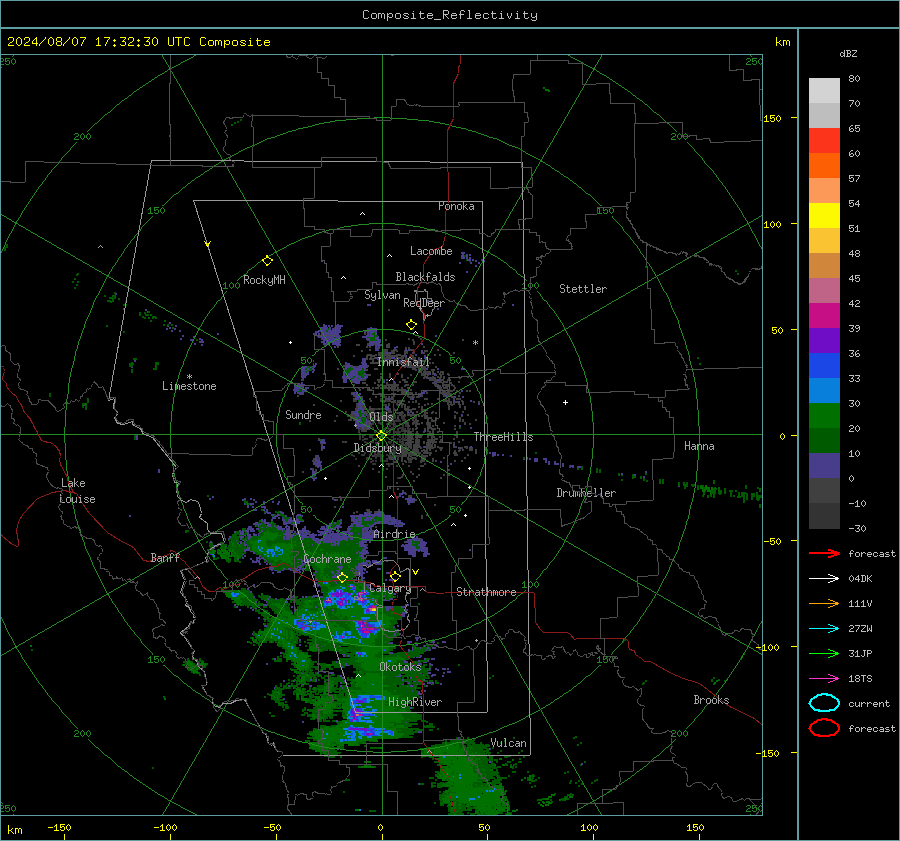Click the cyan 27ZW arrow icon
900x841 pixels.
(824, 629)
